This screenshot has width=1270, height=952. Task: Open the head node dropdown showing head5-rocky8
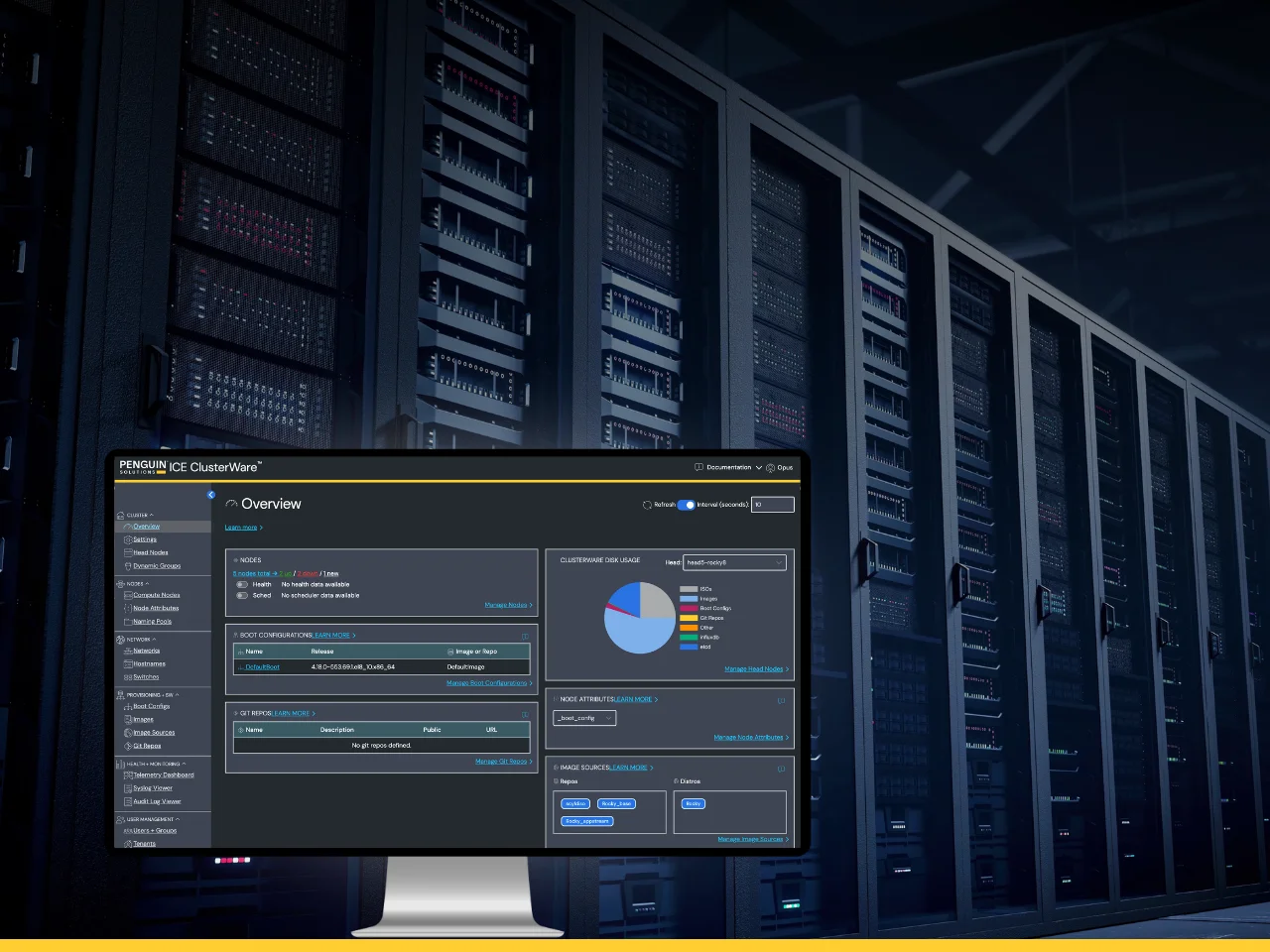734,562
